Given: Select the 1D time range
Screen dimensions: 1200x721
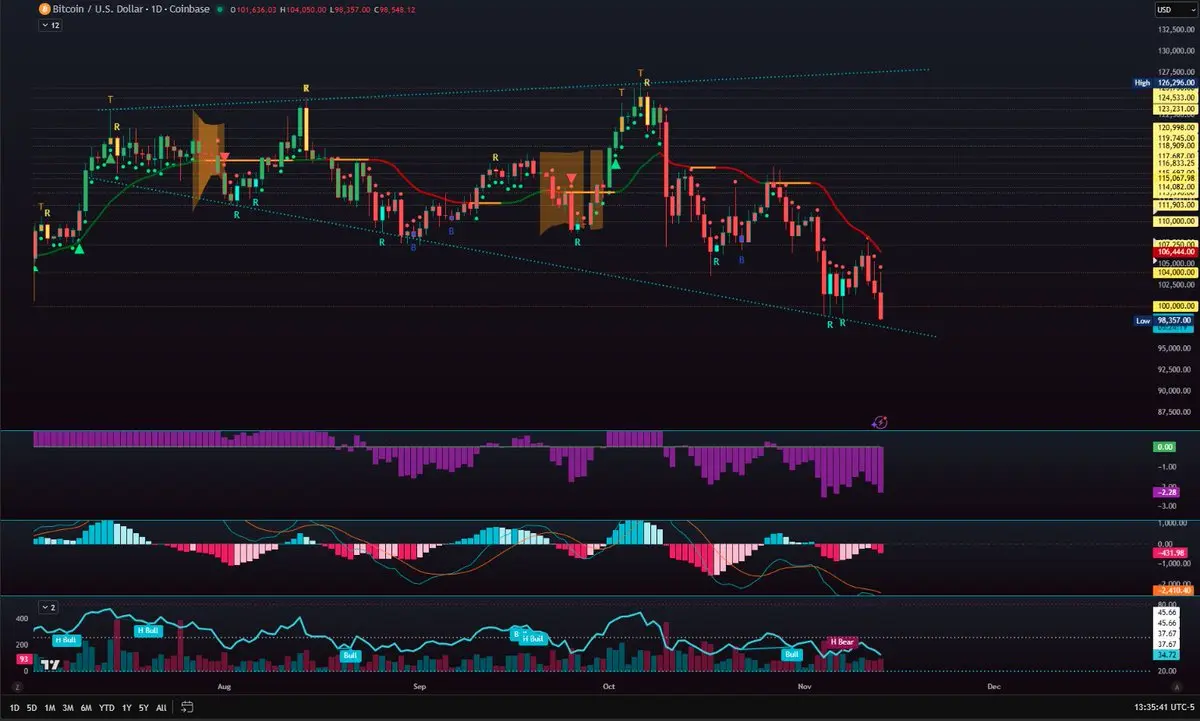Looking at the screenshot, I should pos(14,707).
